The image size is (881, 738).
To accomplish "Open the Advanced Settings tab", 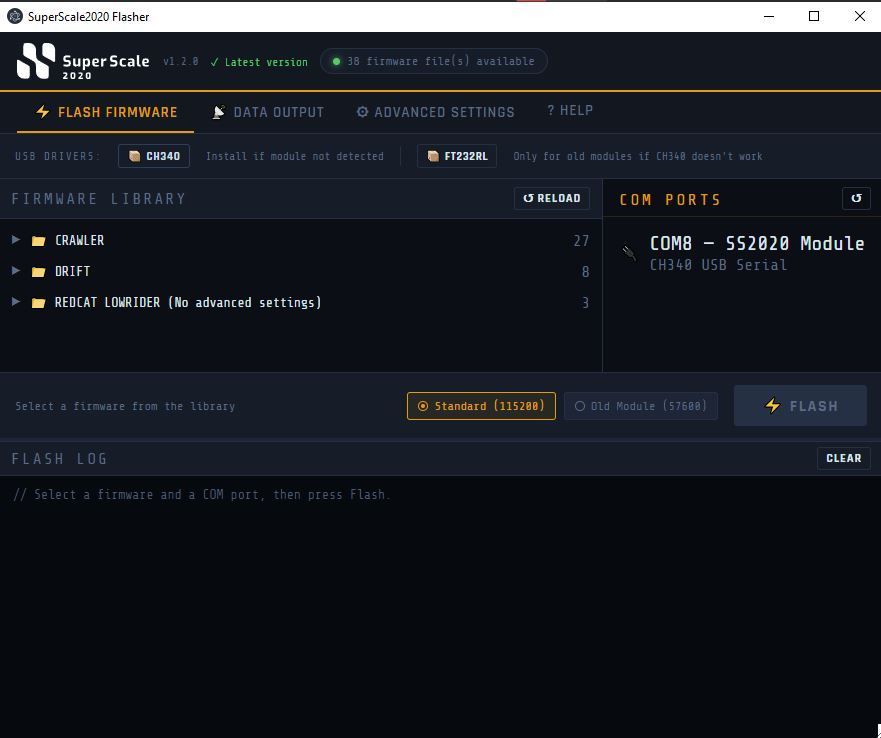I will pos(435,112).
